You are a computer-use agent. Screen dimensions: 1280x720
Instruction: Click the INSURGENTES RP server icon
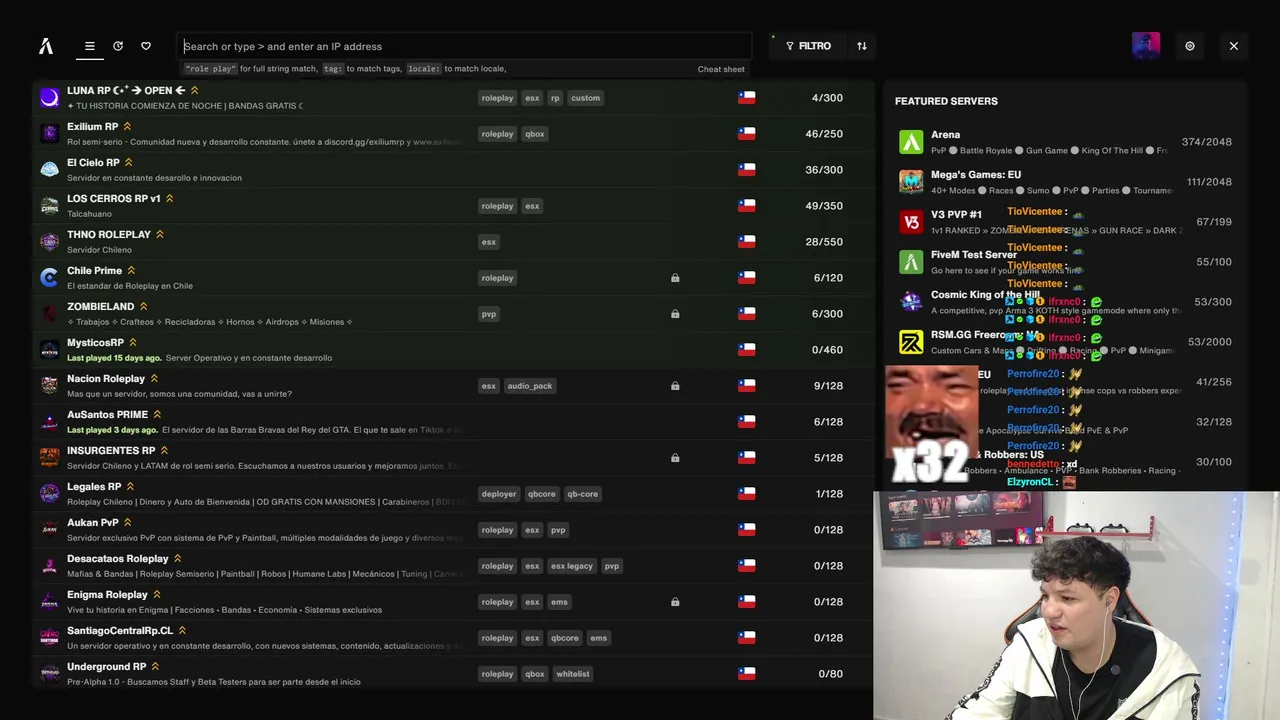pyautogui.click(x=49, y=458)
